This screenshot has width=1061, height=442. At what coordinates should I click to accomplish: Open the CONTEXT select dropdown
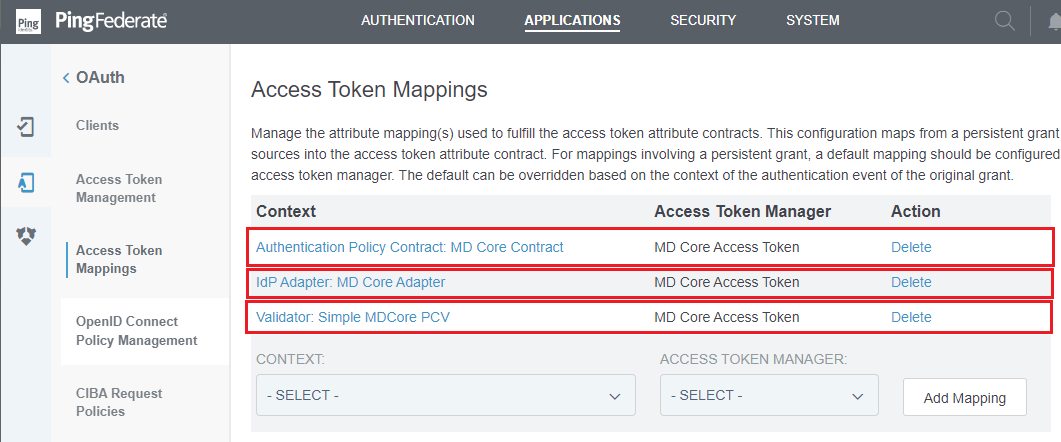[x=446, y=395]
